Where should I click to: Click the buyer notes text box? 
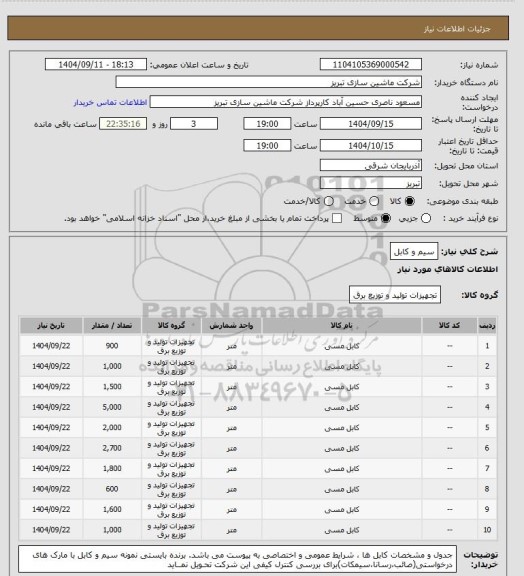(237, 559)
